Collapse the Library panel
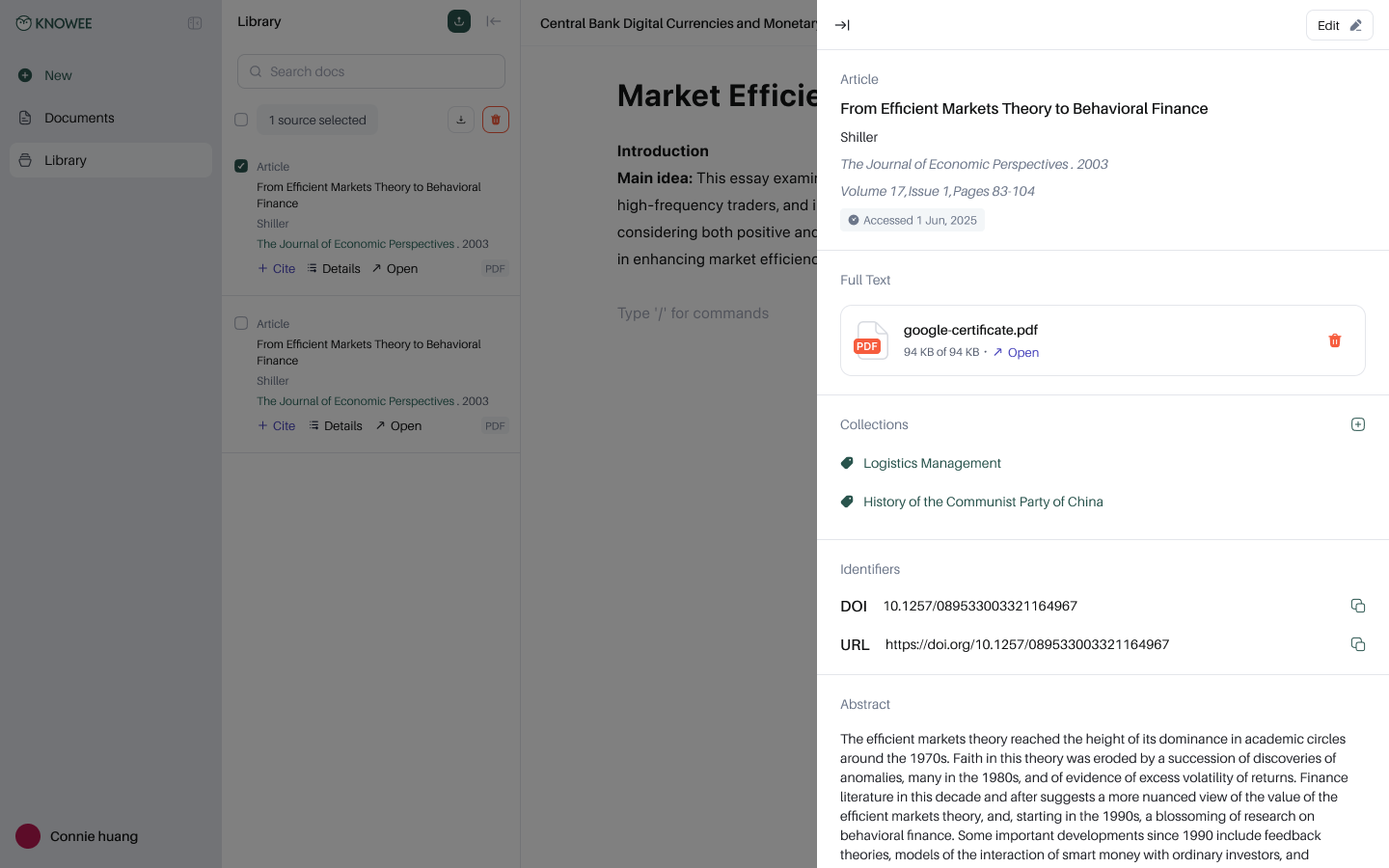This screenshot has height=868, width=1389. pyautogui.click(x=494, y=21)
